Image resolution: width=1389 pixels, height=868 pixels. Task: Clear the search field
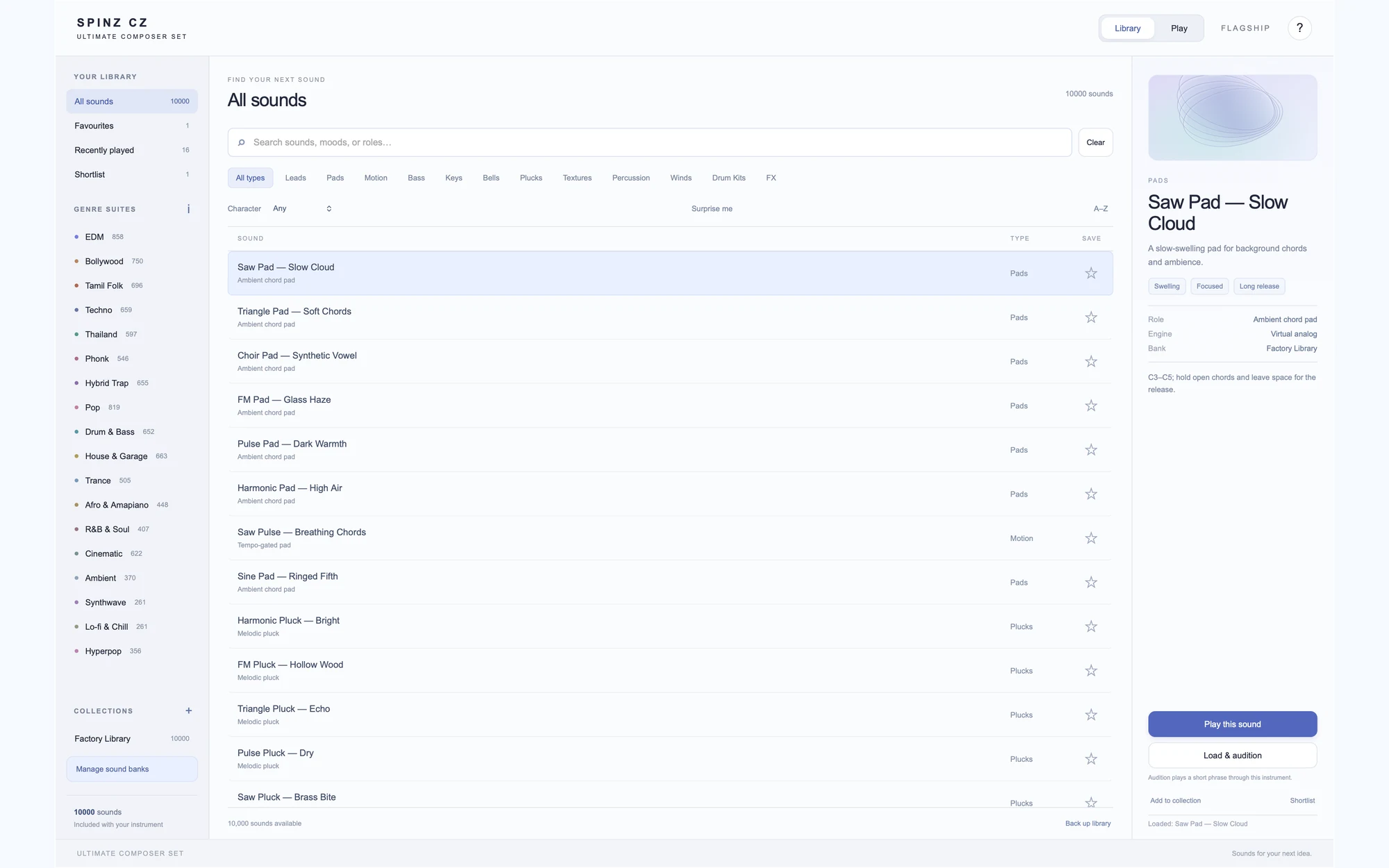click(x=1095, y=142)
